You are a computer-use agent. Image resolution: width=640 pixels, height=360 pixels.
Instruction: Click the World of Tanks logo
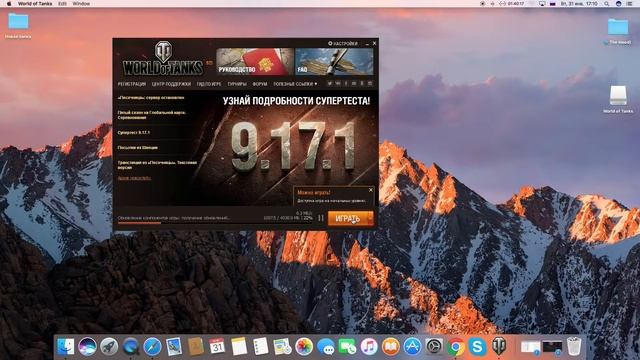[x=163, y=58]
